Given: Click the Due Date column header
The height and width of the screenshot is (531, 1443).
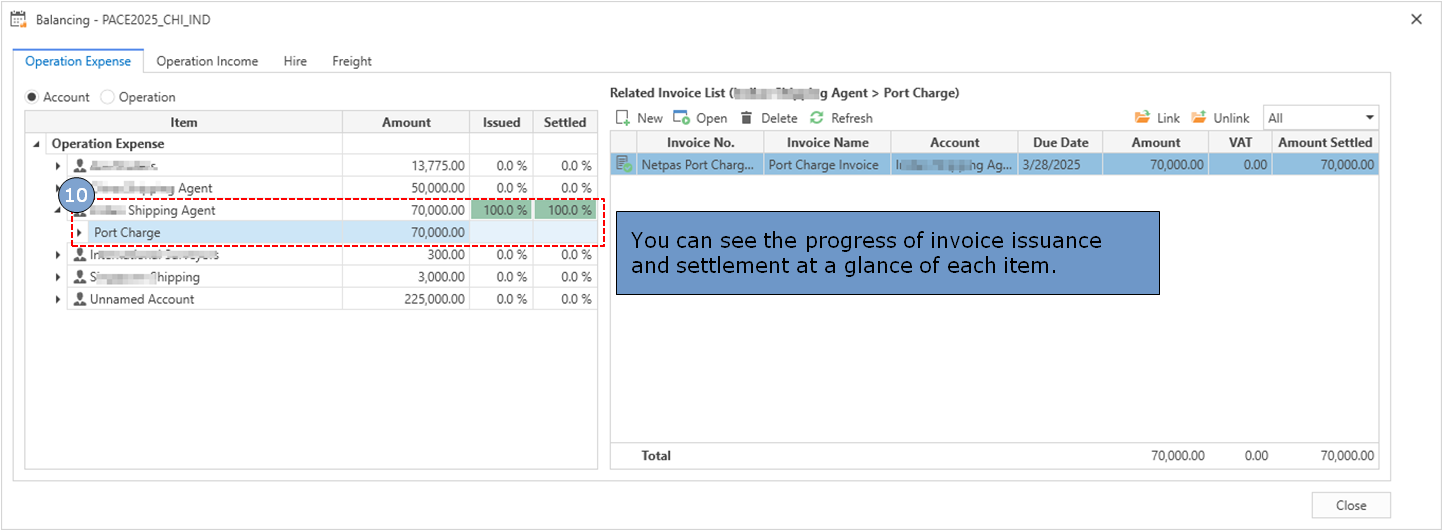Looking at the screenshot, I should click(x=1060, y=143).
